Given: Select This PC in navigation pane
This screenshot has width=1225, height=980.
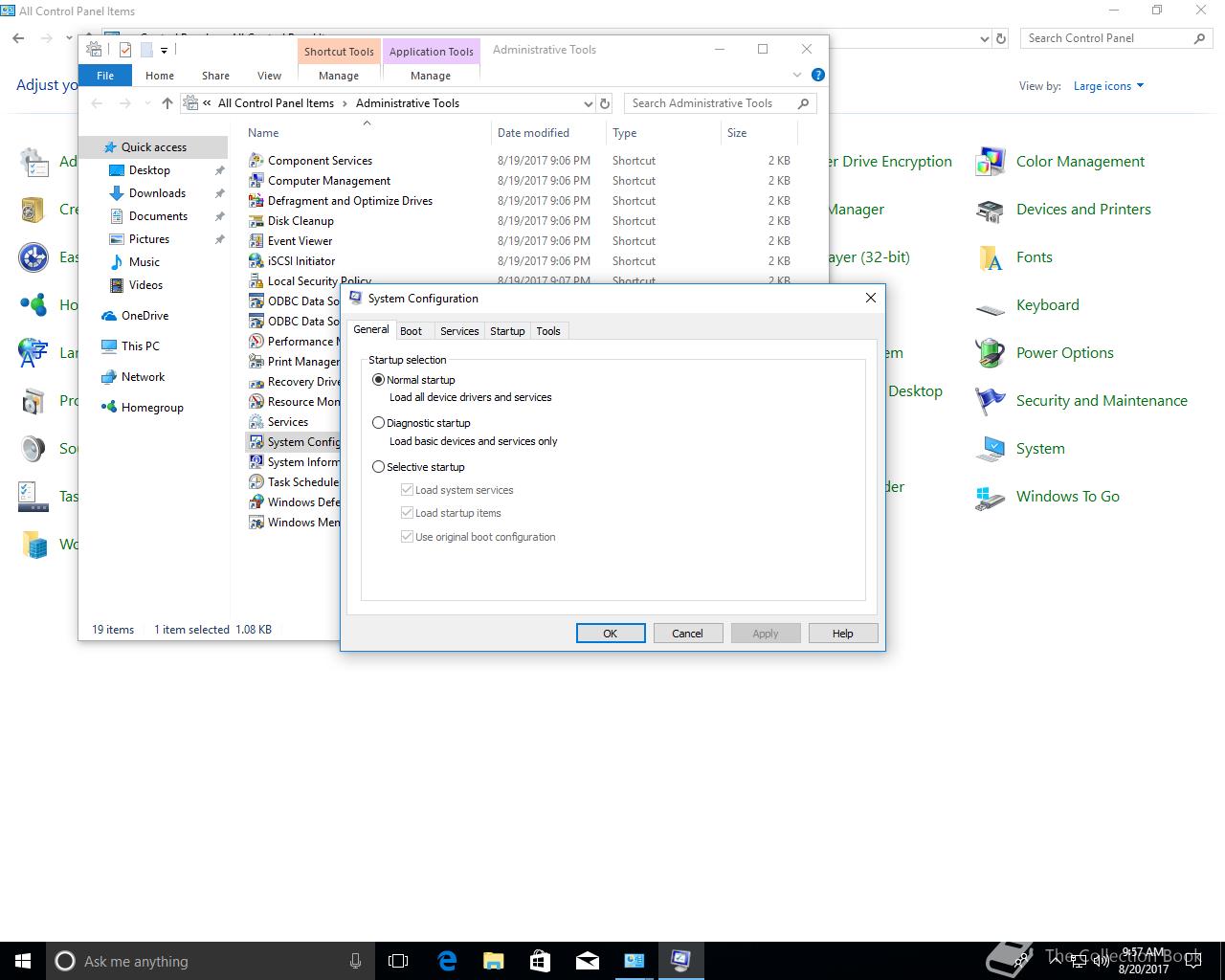Looking at the screenshot, I should (140, 346).
